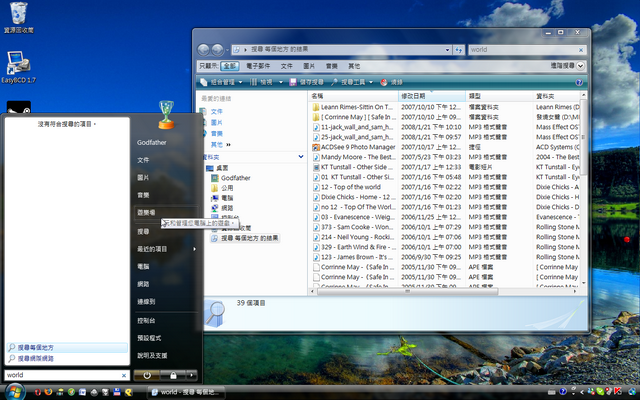Click the 燒錄 burn toolbar button

tap(391, 82)
